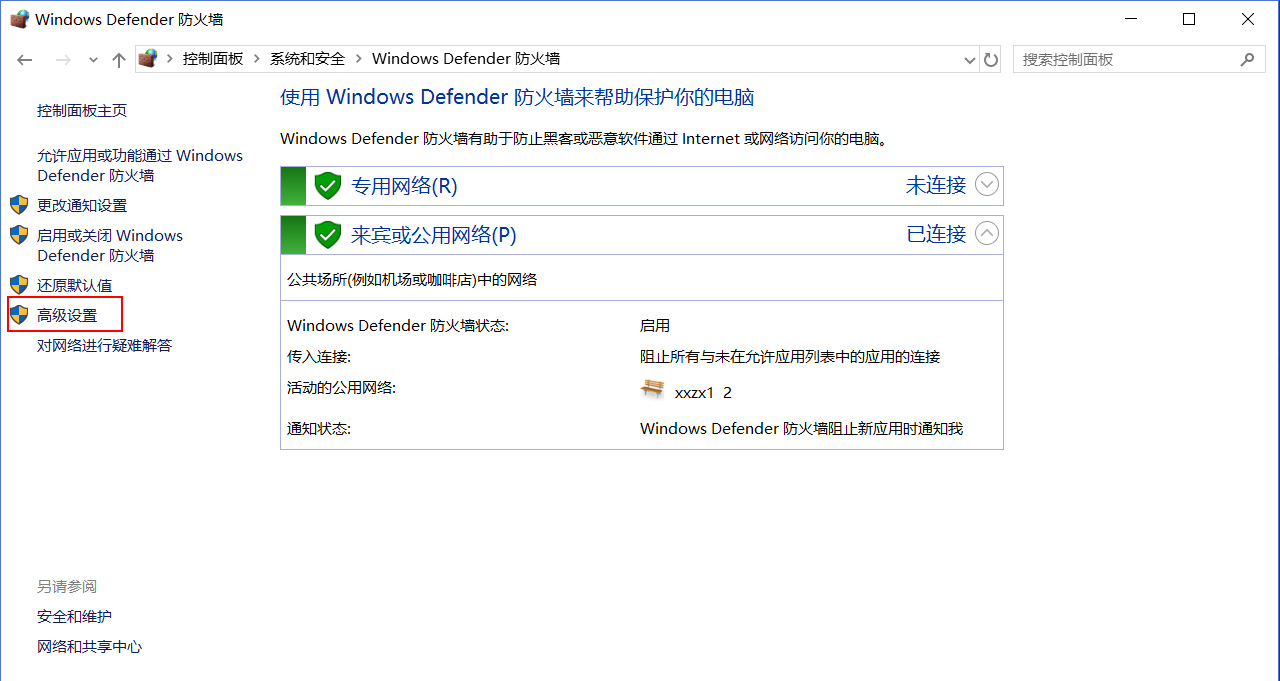Minimize the Windows Defender 防火墙 window

point(1131,19)
